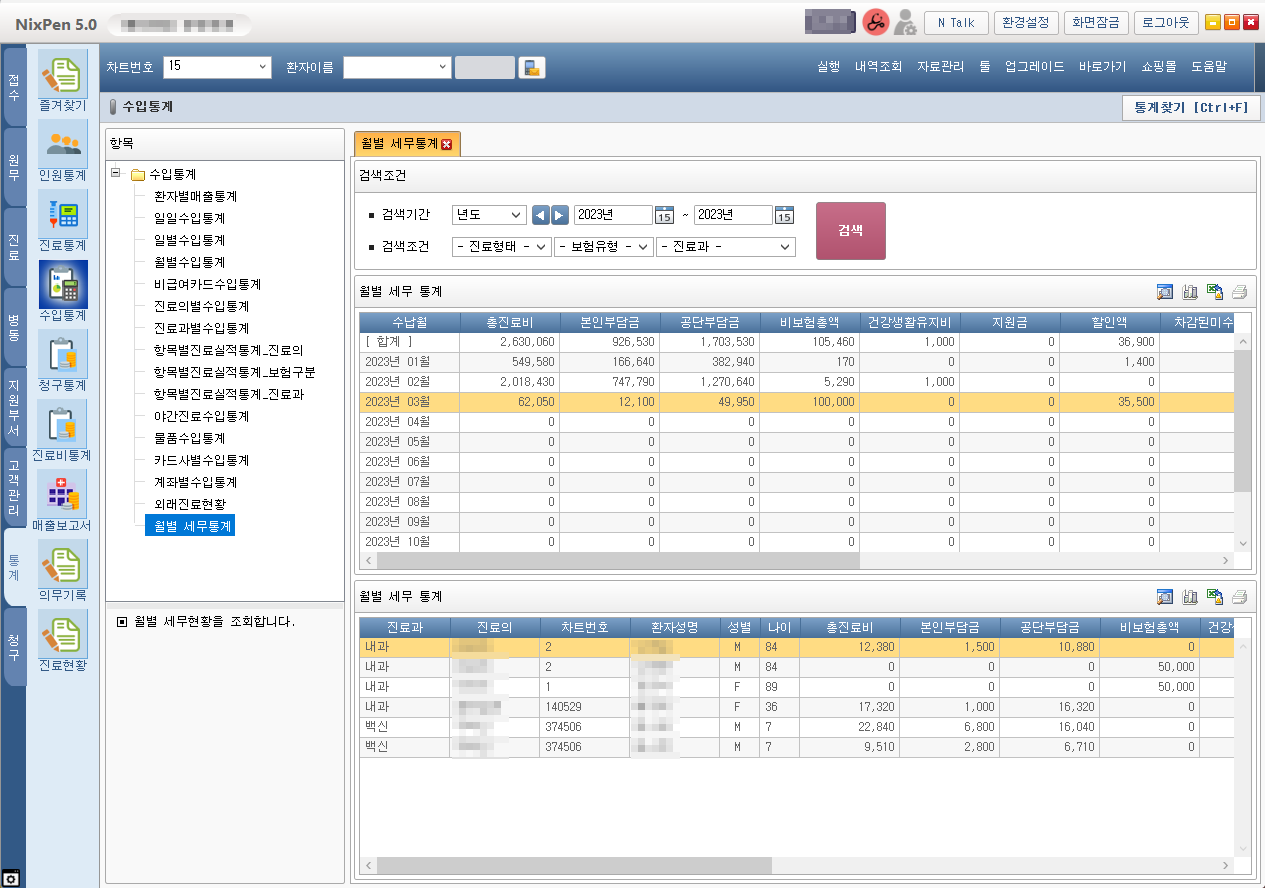Close the 월별 세무통계 tab
The image size is (1265, 888).
tap(447, 144)
